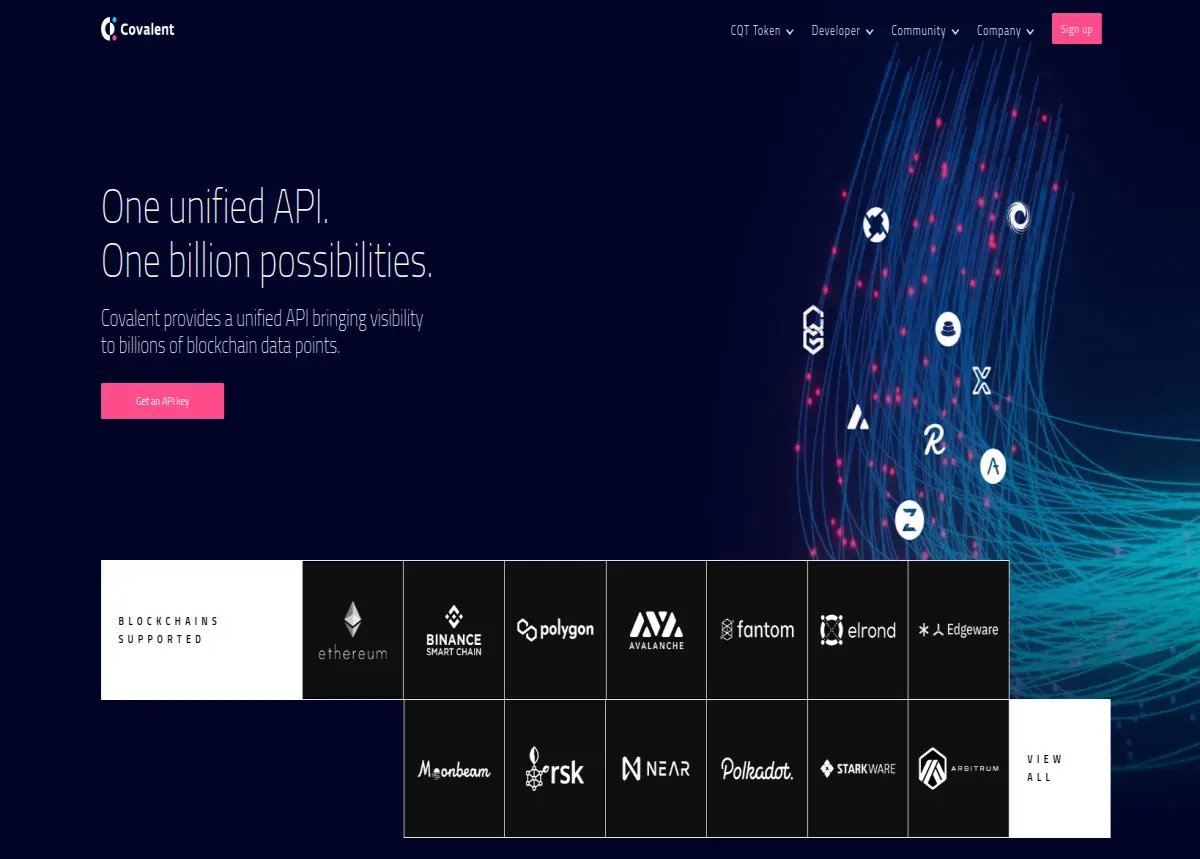Click the 0x protocol icon in hero graphic
The width and height of the screenshot is (1200, 859).
pyautogui.click(x=876, y=225)
